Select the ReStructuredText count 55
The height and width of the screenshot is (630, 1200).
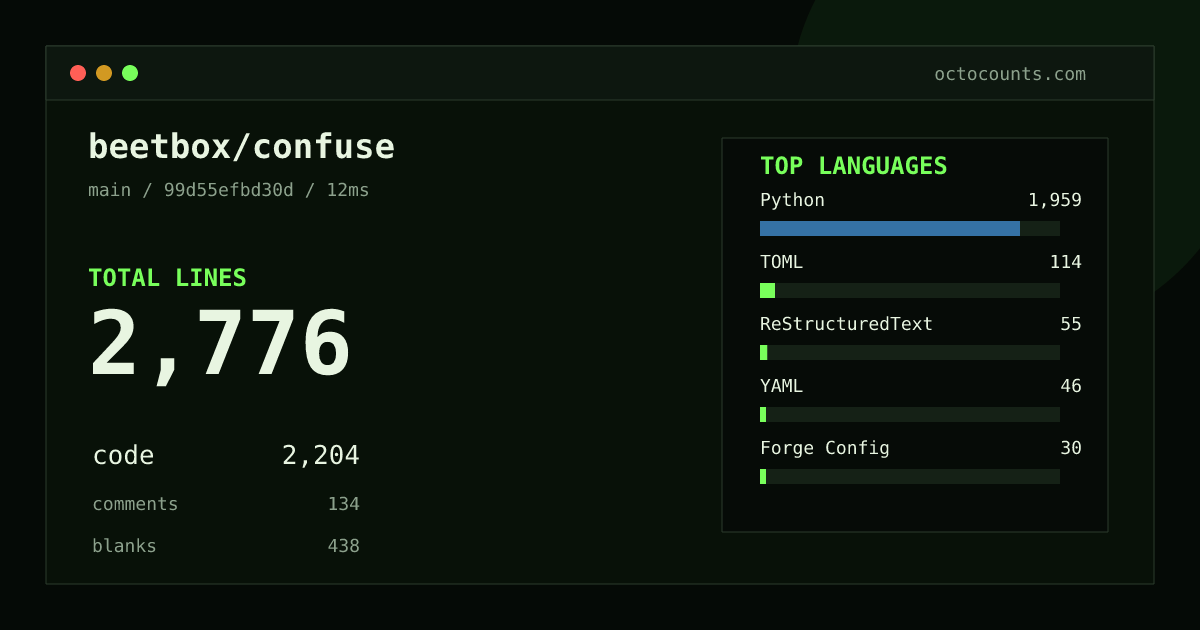point(1071,324)
